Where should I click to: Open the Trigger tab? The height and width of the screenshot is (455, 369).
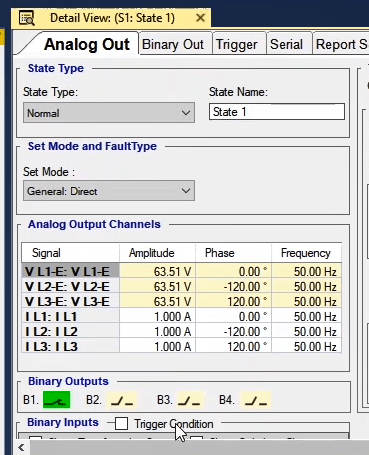point(237,44)
